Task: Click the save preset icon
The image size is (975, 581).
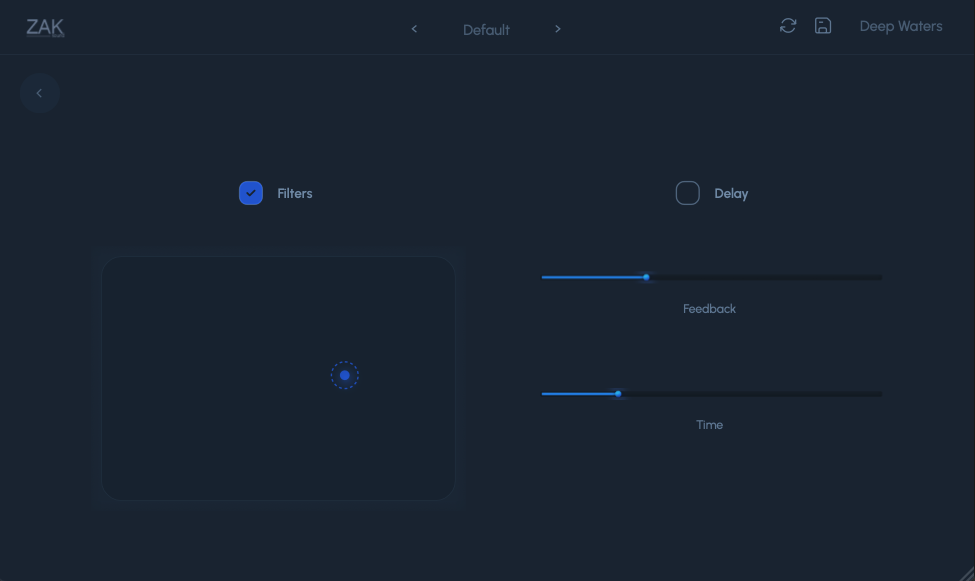Action: coord(823,26)
